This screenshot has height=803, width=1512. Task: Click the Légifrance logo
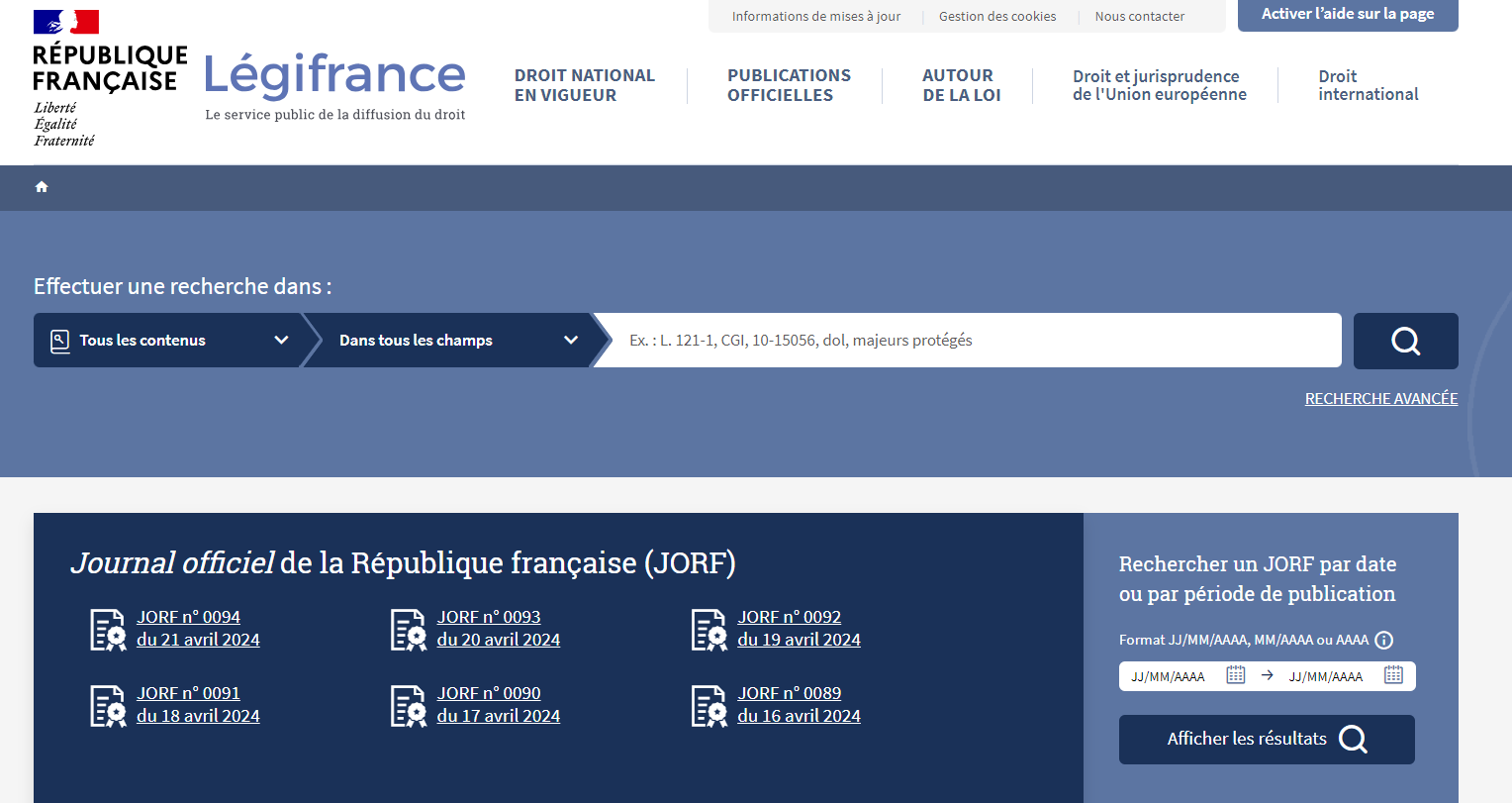point(334,87)
